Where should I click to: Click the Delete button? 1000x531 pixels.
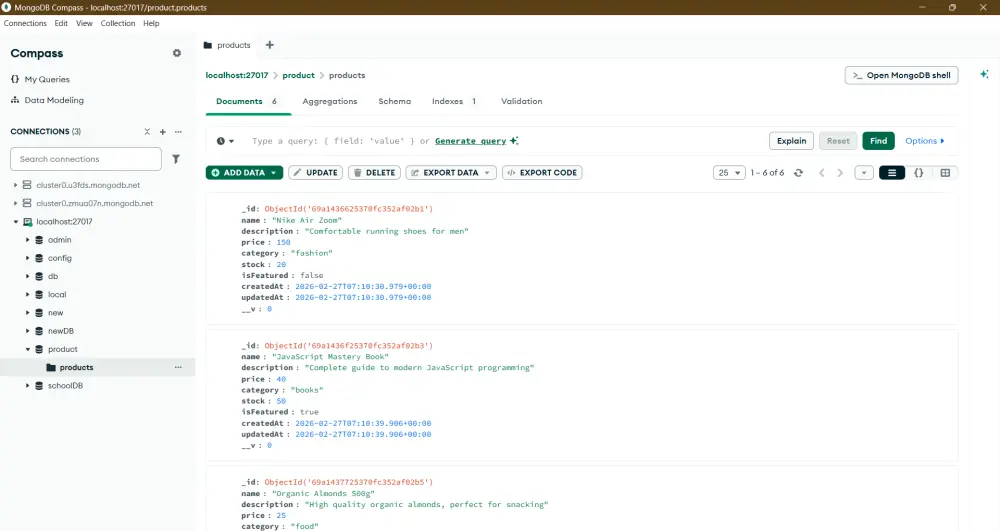coord(374,173)
